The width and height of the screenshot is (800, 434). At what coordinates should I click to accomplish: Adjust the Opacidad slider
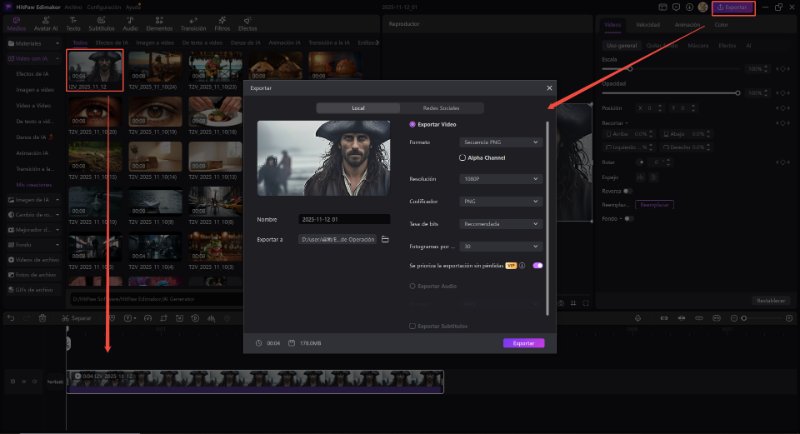738,93
